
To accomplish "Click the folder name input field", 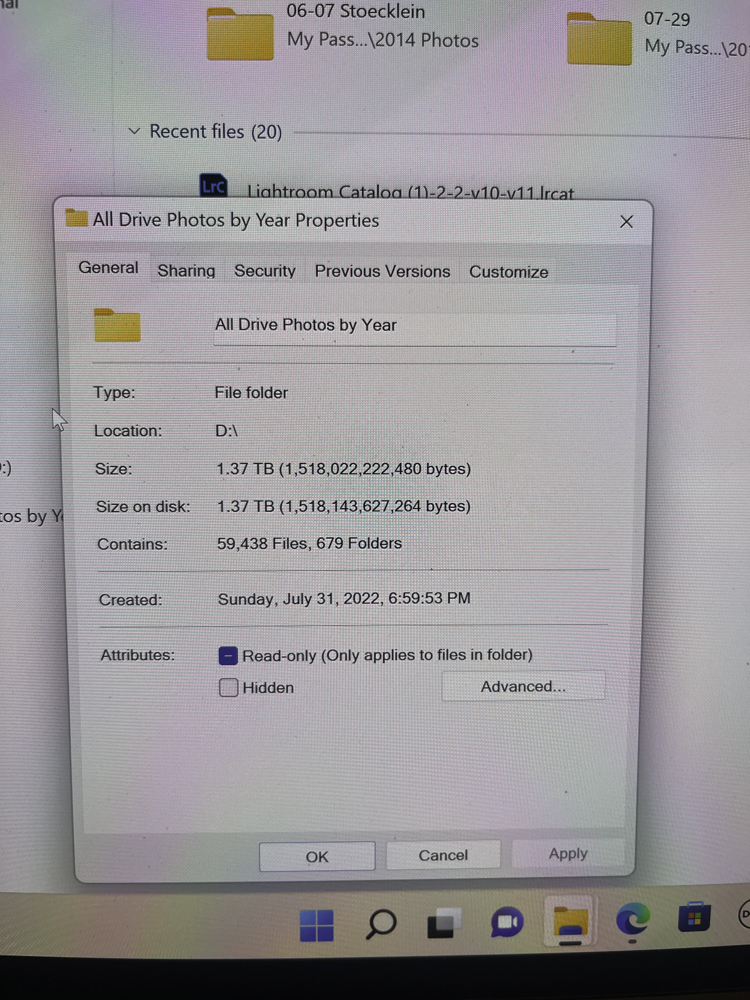I will click(x=415, y=327).
